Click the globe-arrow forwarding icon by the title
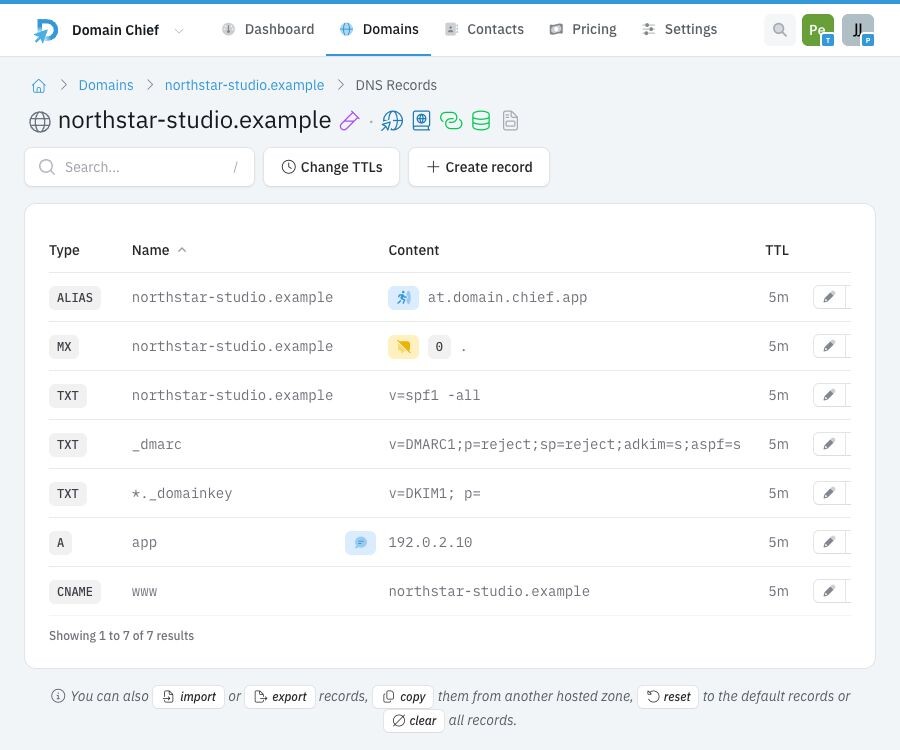 point(392,121)
